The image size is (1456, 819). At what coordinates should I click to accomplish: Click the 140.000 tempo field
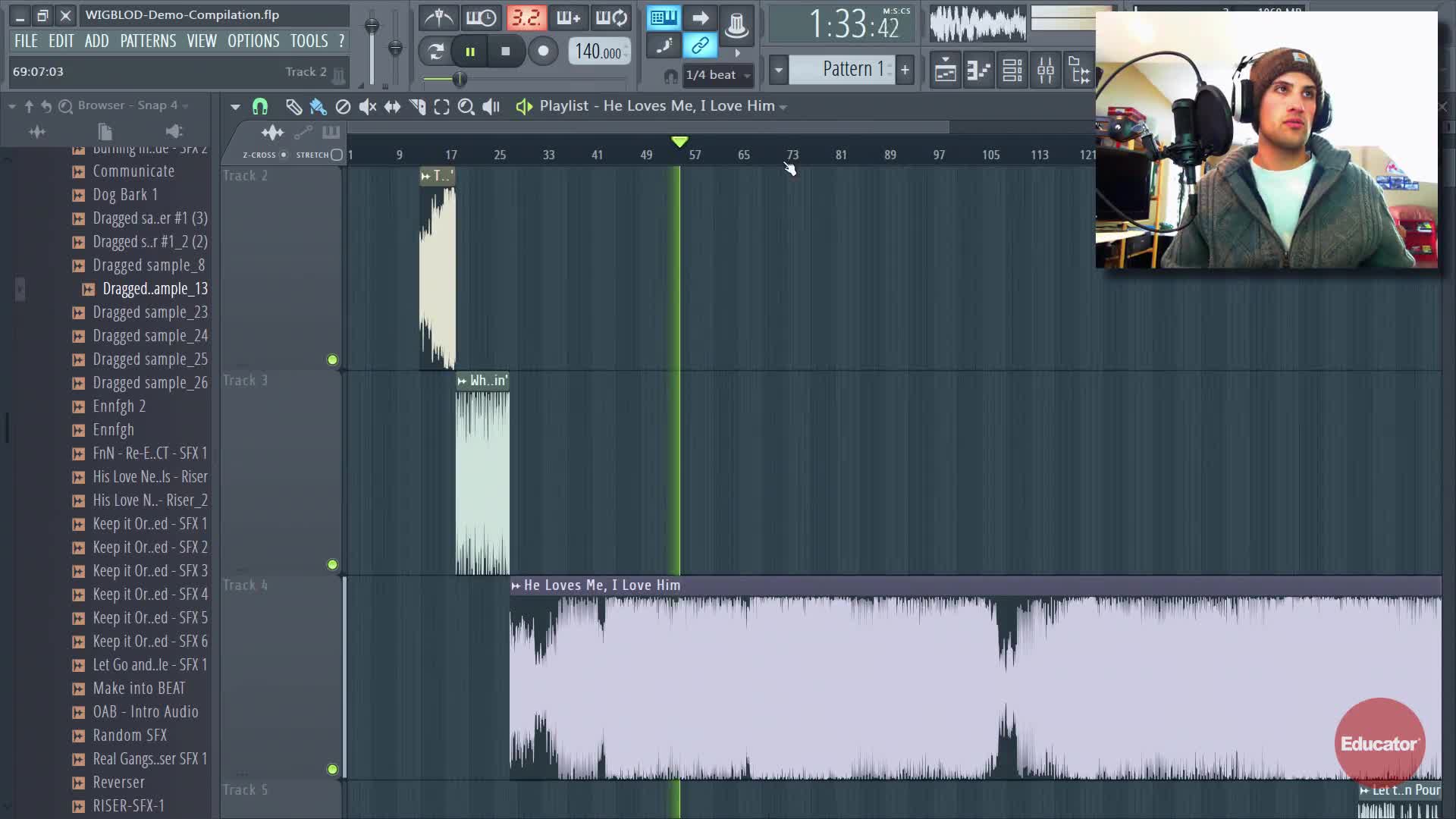(x=598, y=52)
